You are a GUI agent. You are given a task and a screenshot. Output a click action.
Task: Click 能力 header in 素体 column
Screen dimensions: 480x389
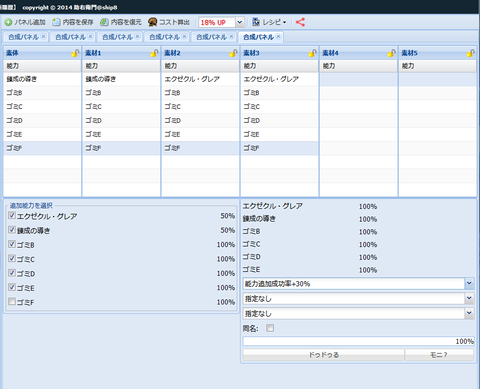coord(42,66)
